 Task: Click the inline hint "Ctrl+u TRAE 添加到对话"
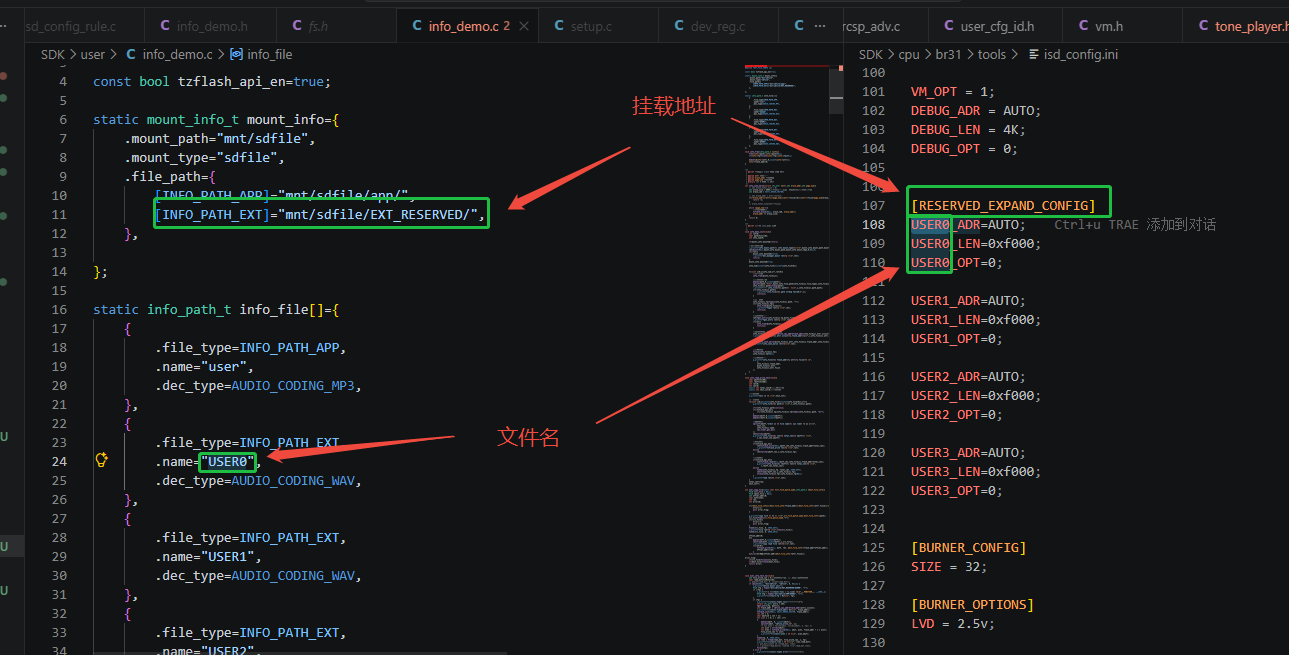[1135, 225]
